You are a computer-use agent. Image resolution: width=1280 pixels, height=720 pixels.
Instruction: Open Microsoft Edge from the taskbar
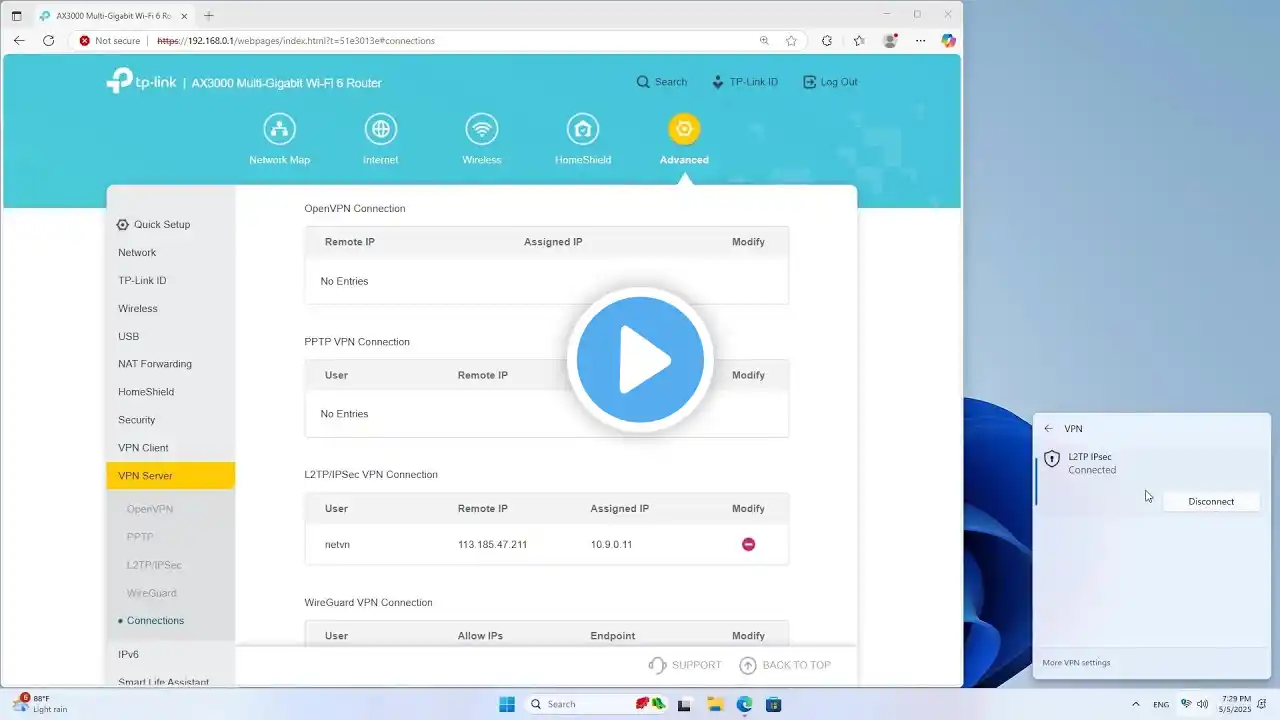pyautogui.click(x=744, y=704)
